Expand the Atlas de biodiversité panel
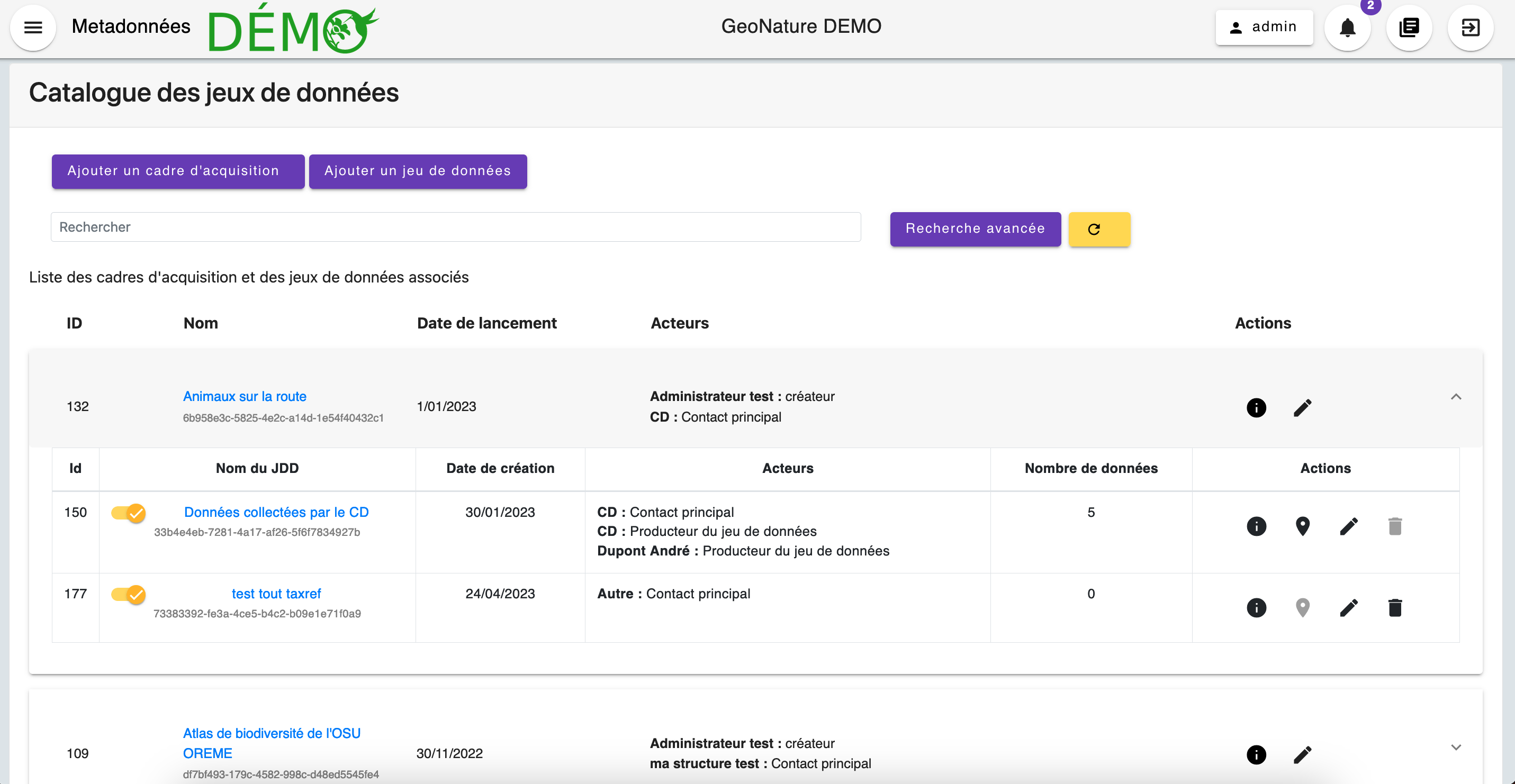The image size is (1515, 784). click(x=1456, y=747)
